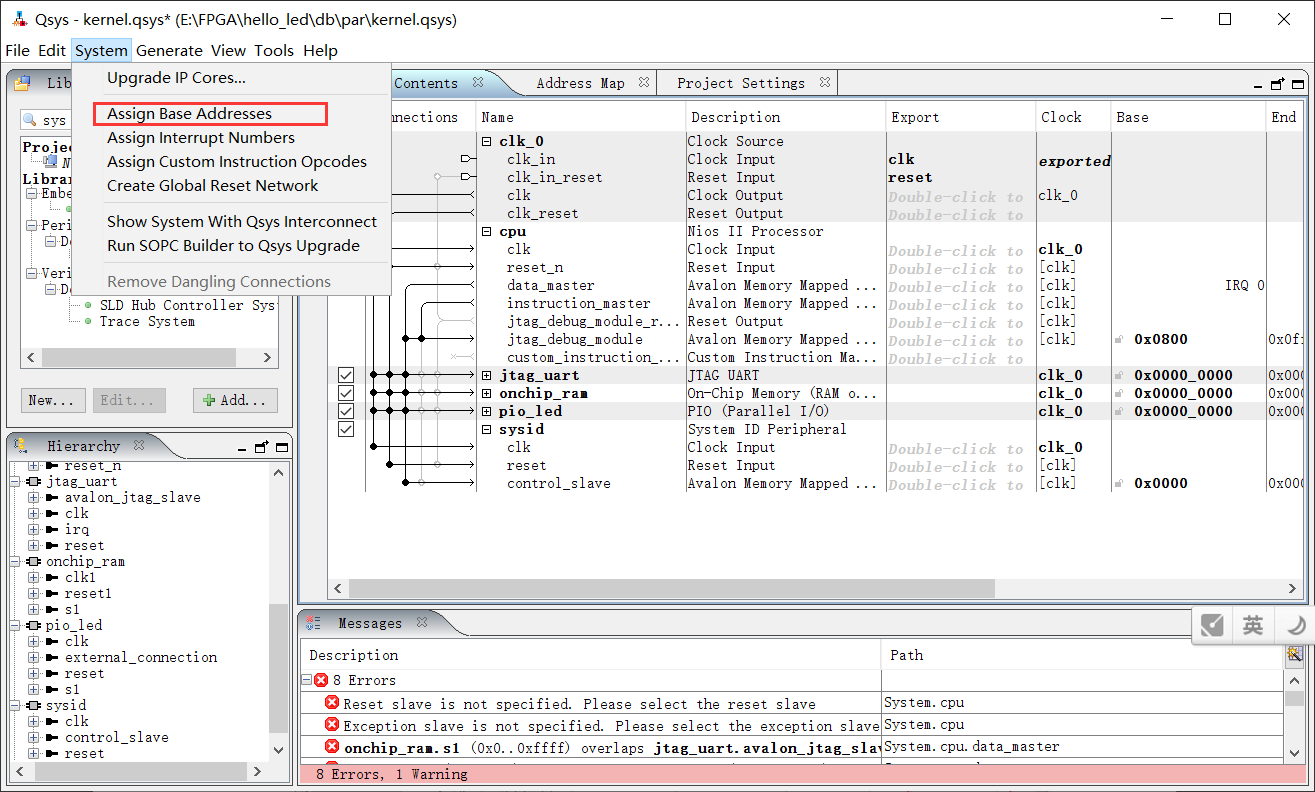Expand the pio_led component row
Viewport: 1315px width, 792px height.
point(487,412)
